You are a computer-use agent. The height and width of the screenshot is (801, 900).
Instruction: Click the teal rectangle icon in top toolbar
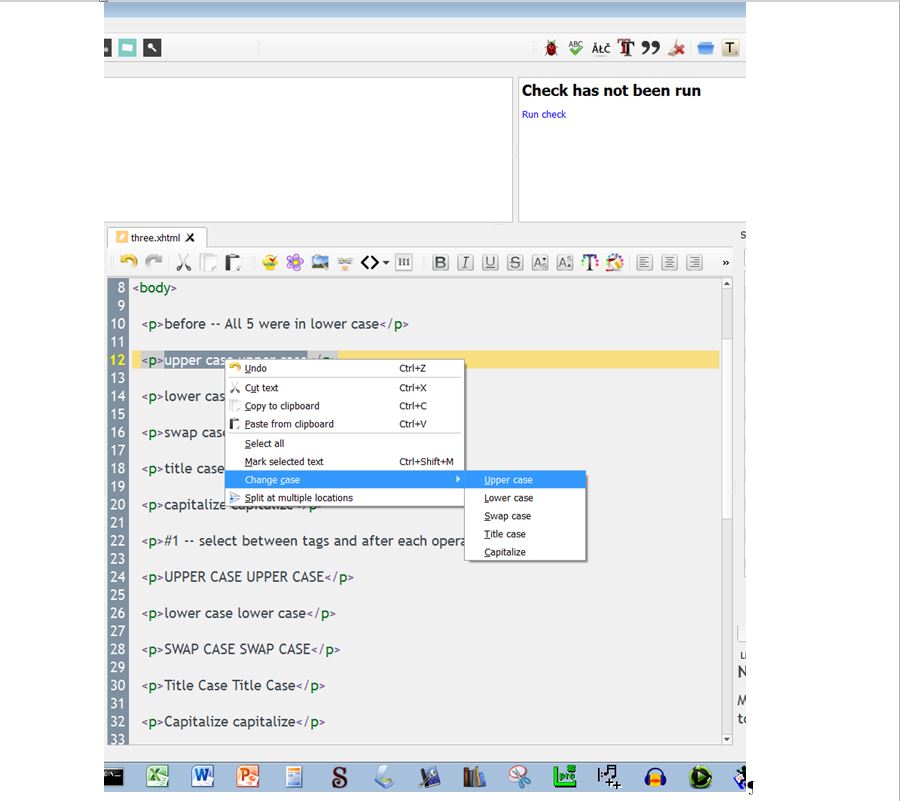pyautogui.click(x=127, y=48)
